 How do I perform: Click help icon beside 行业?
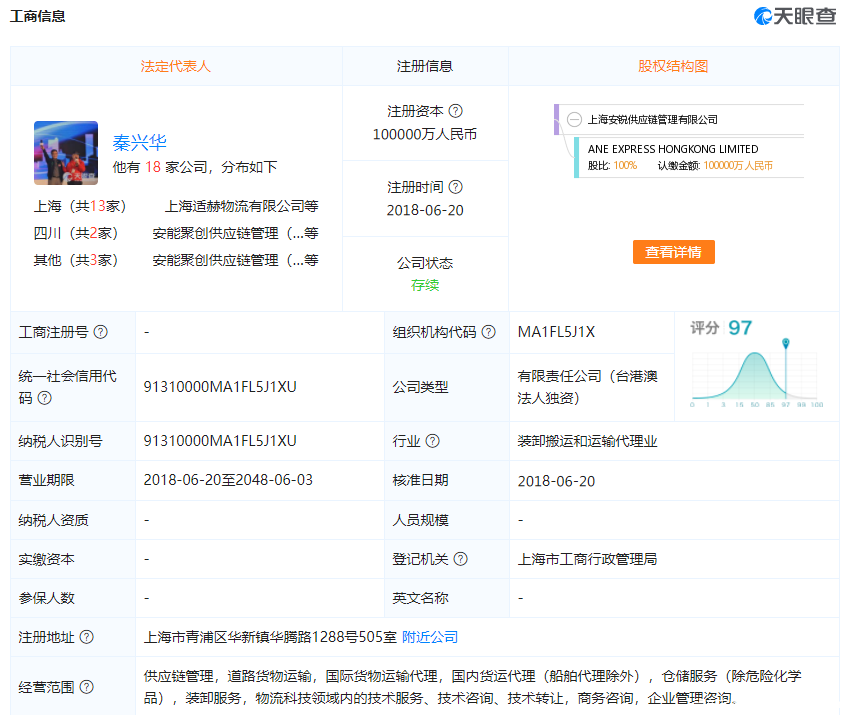click(433, 441)
